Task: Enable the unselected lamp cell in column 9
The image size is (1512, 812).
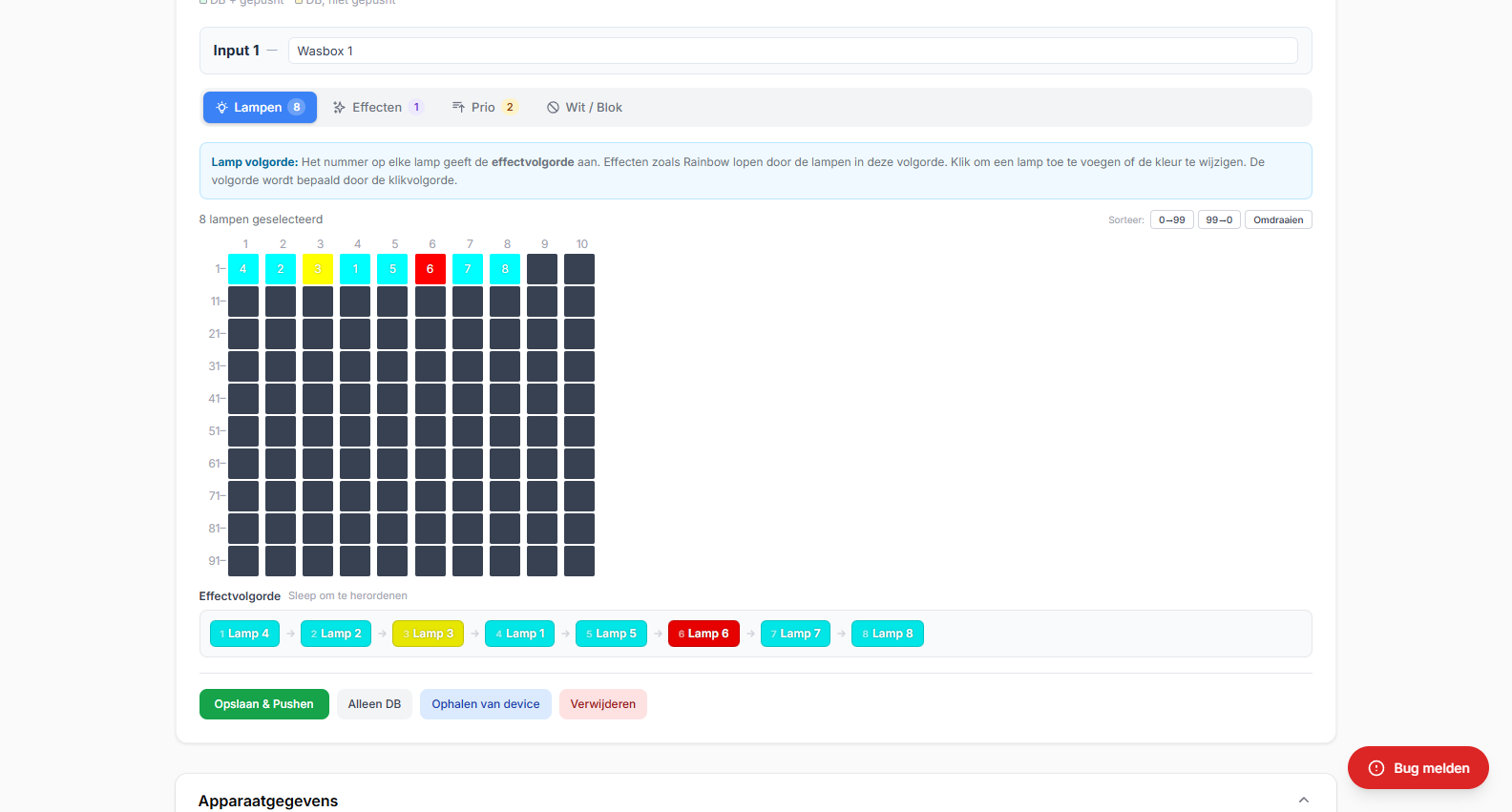Action: (x=542, y=269)
